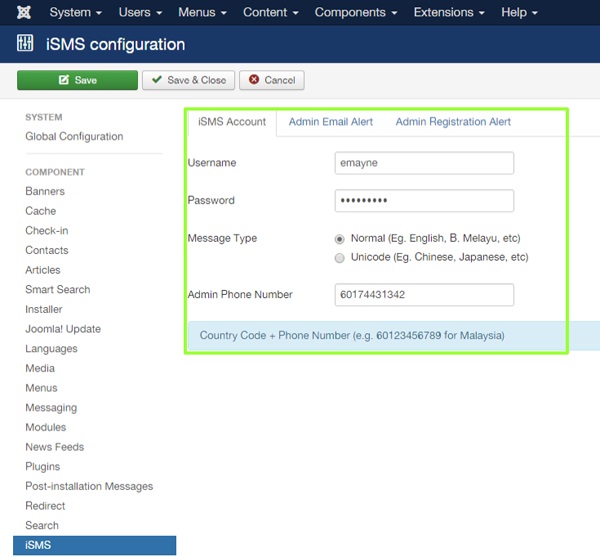This screenshot has height=557, width=600.
Task: Open Check-in component settings
Action: (47, 230)
